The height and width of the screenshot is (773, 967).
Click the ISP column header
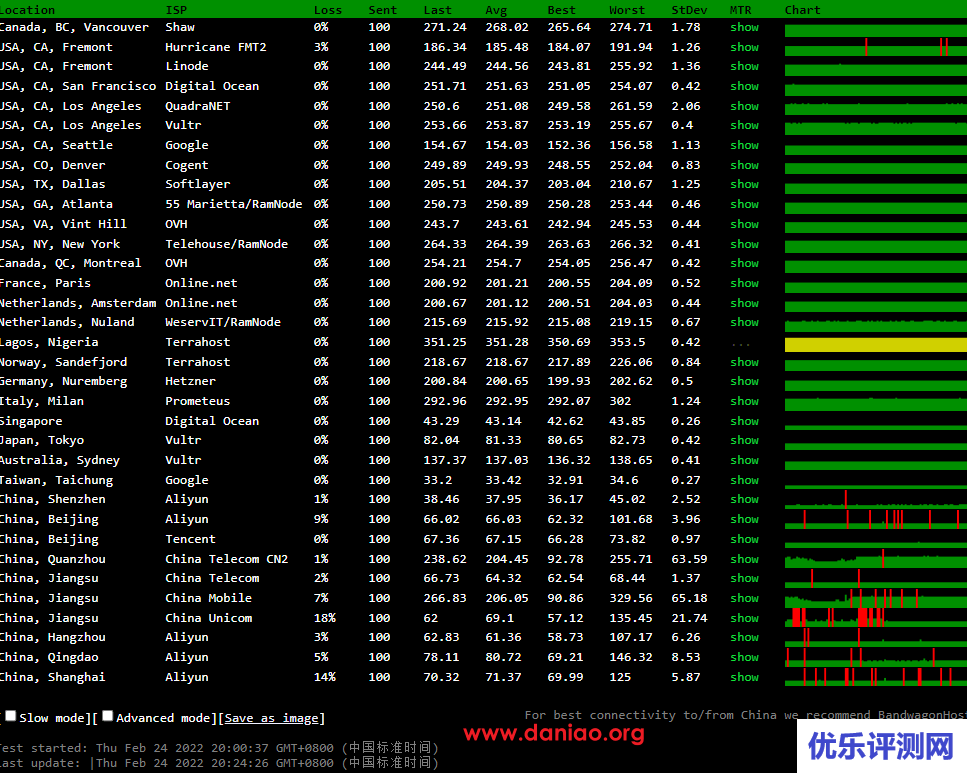176,10
